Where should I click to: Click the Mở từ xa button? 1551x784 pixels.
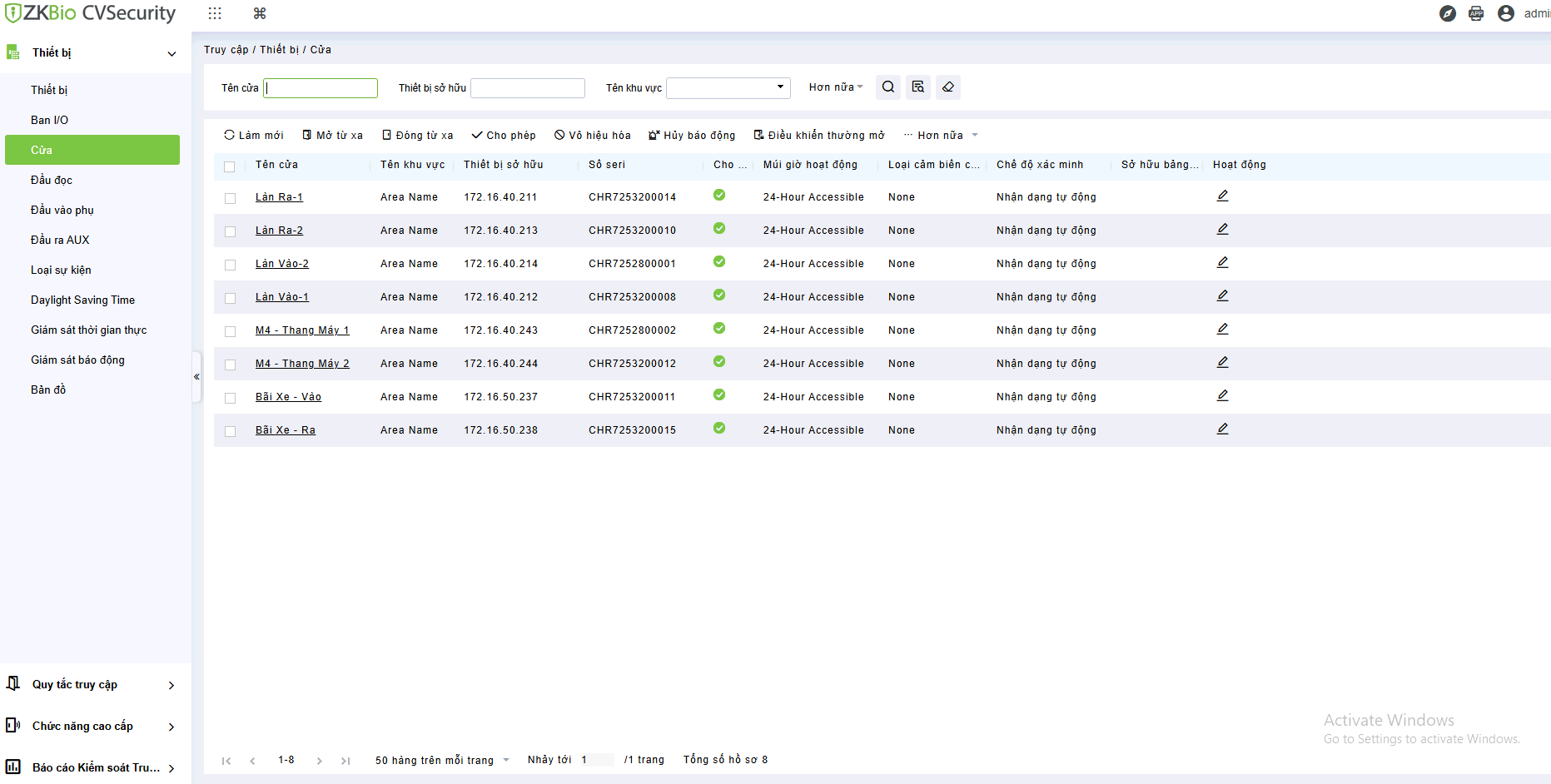[x=333, y=135]
